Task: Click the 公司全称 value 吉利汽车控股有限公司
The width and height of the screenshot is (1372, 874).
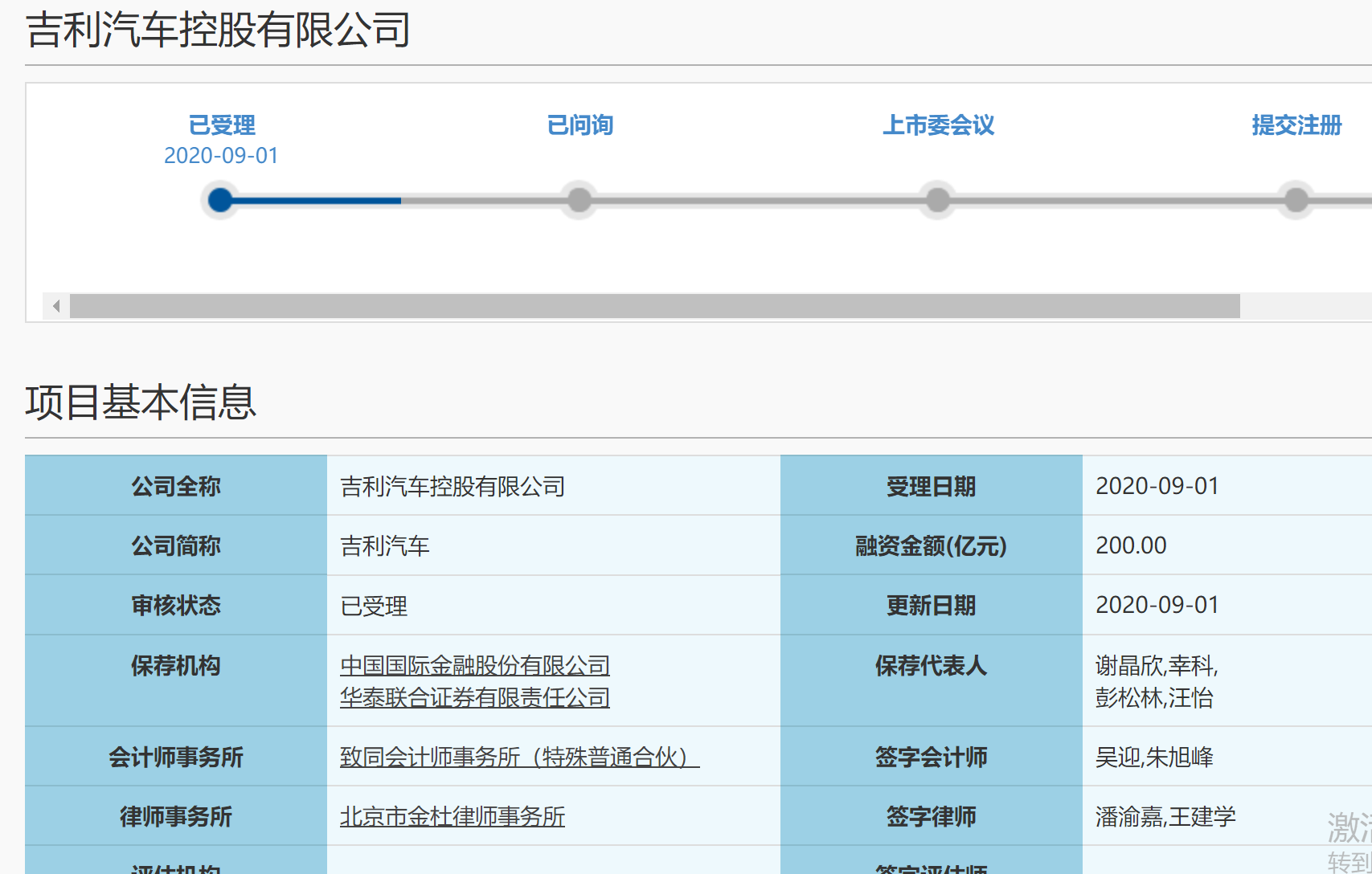Action: point(453,487)
